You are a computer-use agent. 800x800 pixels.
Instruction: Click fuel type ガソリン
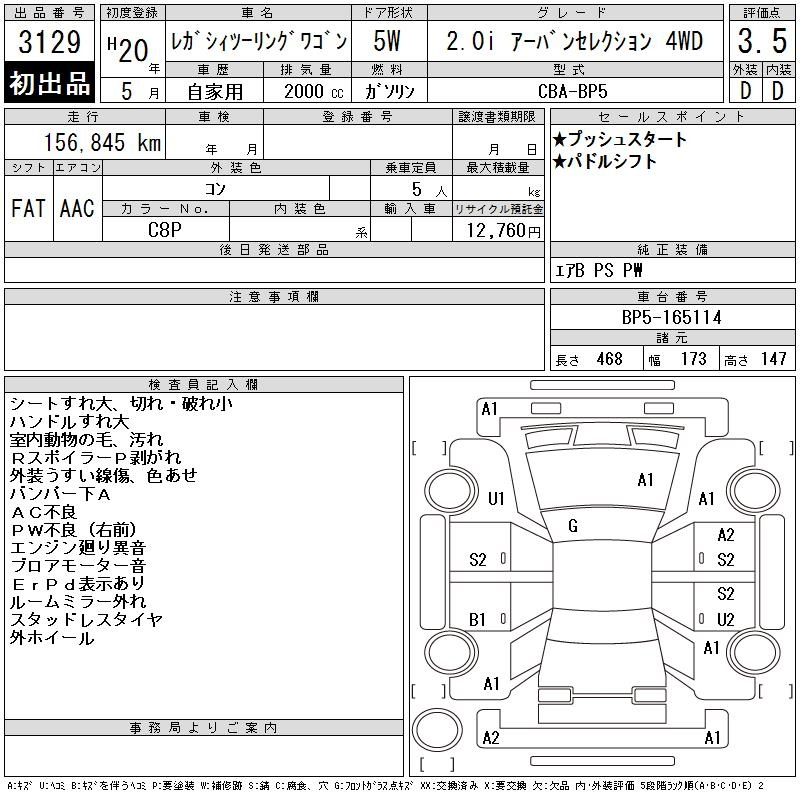(x=389, y=91)
